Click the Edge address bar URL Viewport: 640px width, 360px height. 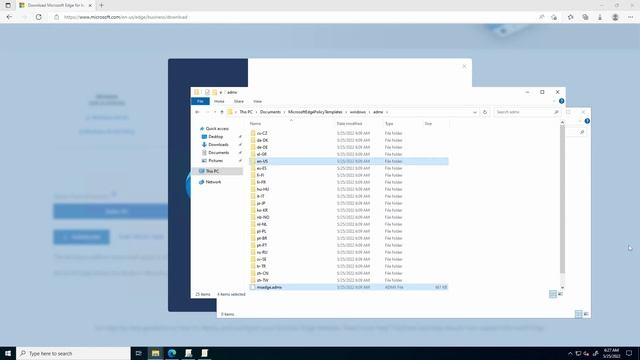click(x=126, y=17)
